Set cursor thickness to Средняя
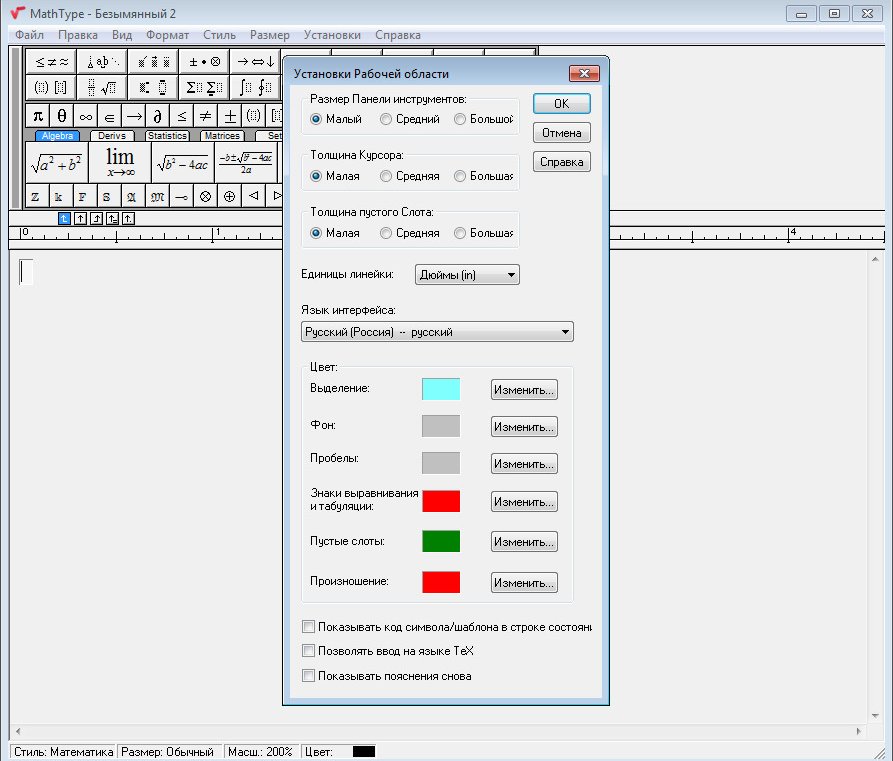 [410, 176]
